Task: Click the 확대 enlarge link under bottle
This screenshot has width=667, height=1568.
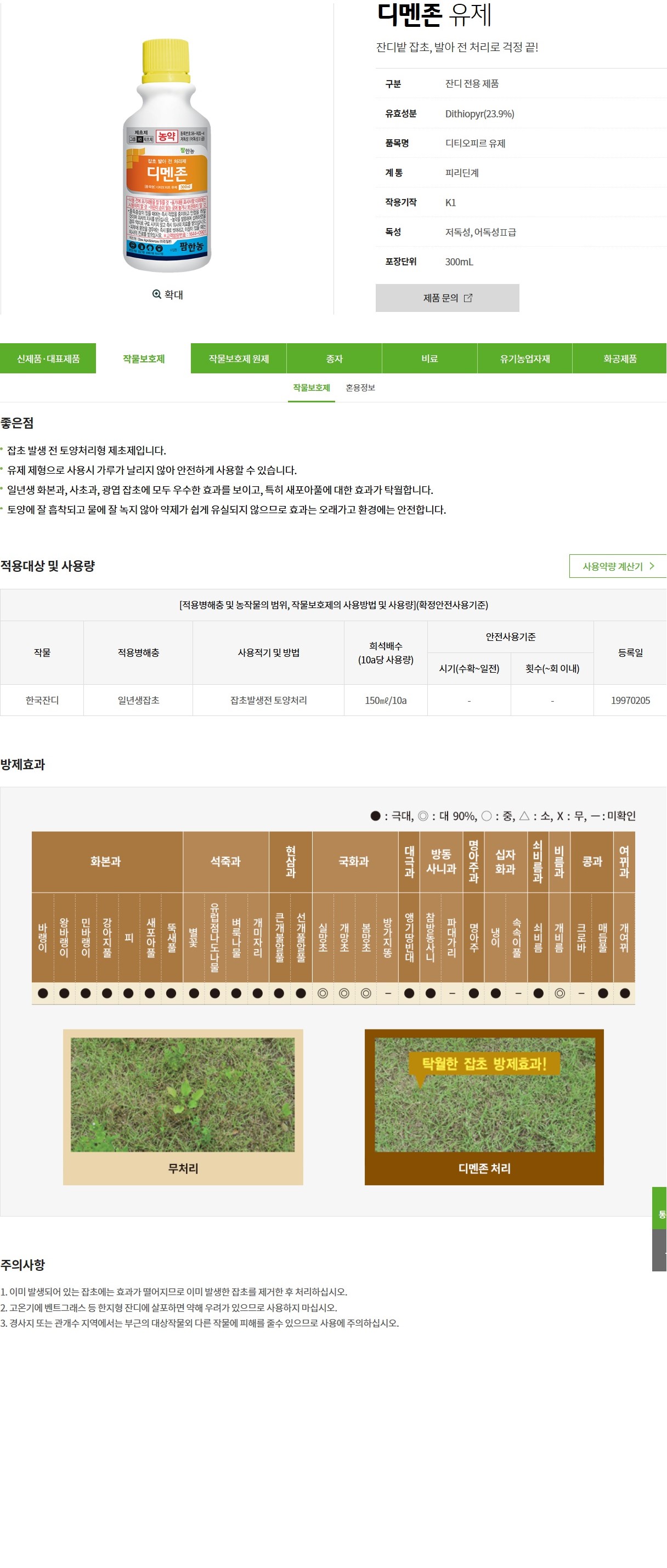Action: tap(167, 294)
